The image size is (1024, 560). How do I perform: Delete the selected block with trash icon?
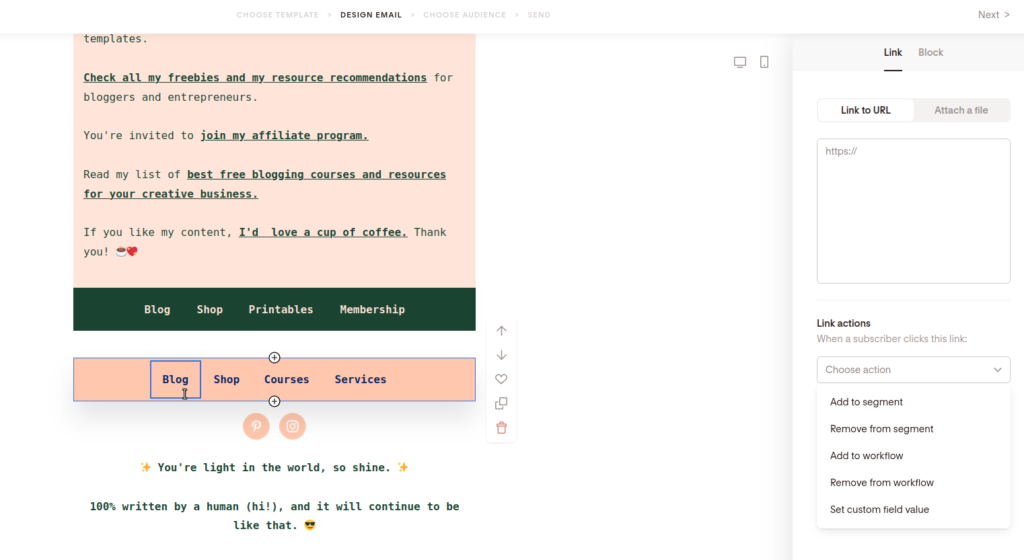coord(501,428)
